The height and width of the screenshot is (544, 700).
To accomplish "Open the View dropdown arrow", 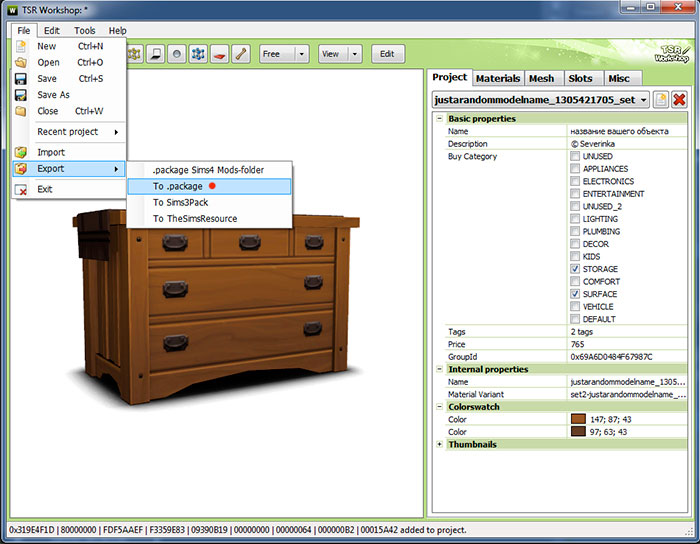I will click(355, 54).
